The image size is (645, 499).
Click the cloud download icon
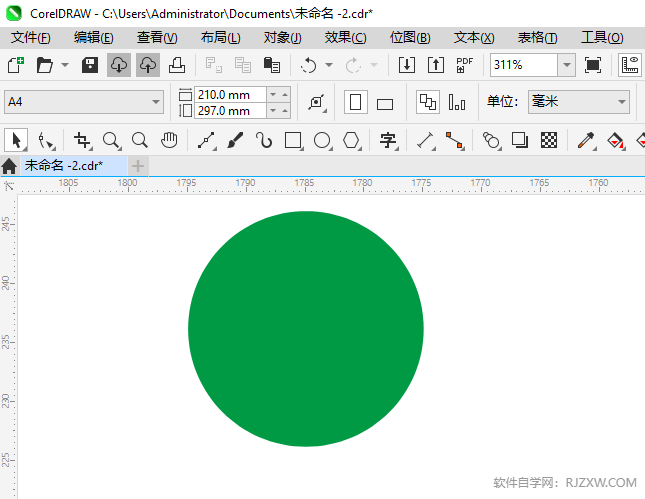pyautogui.click(x=119, y=65)
